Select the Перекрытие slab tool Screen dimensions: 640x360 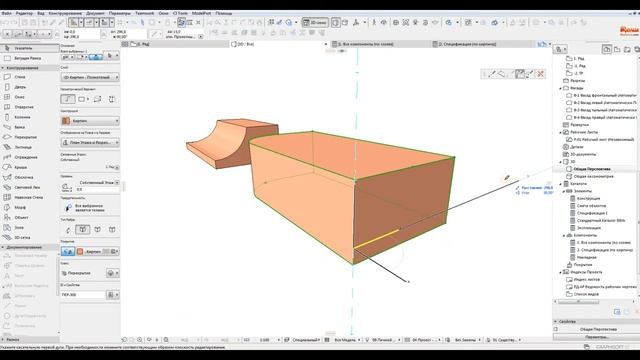[x=29, y=137]
